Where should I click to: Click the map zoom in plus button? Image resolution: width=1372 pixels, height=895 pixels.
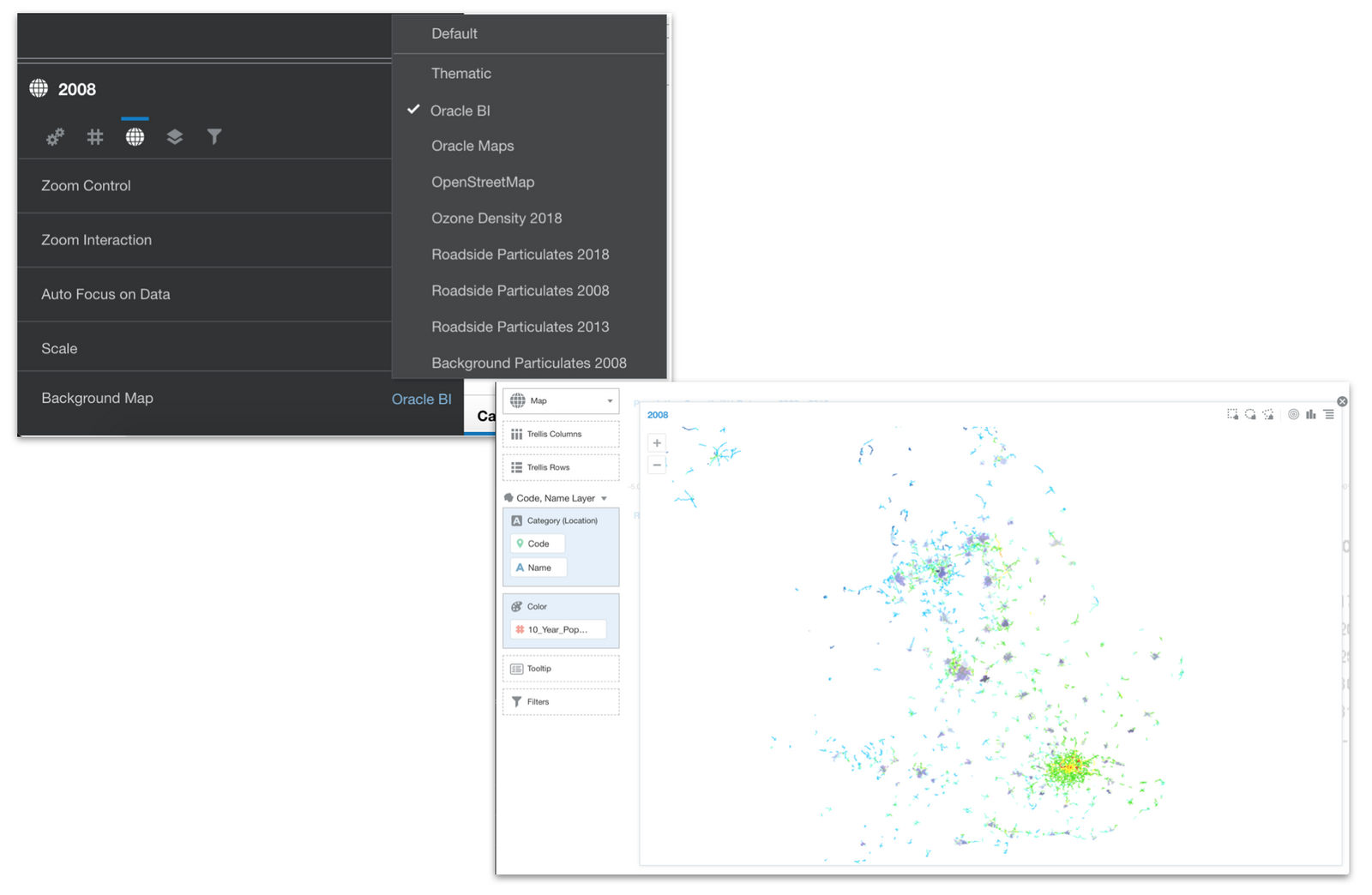(657, 443)
